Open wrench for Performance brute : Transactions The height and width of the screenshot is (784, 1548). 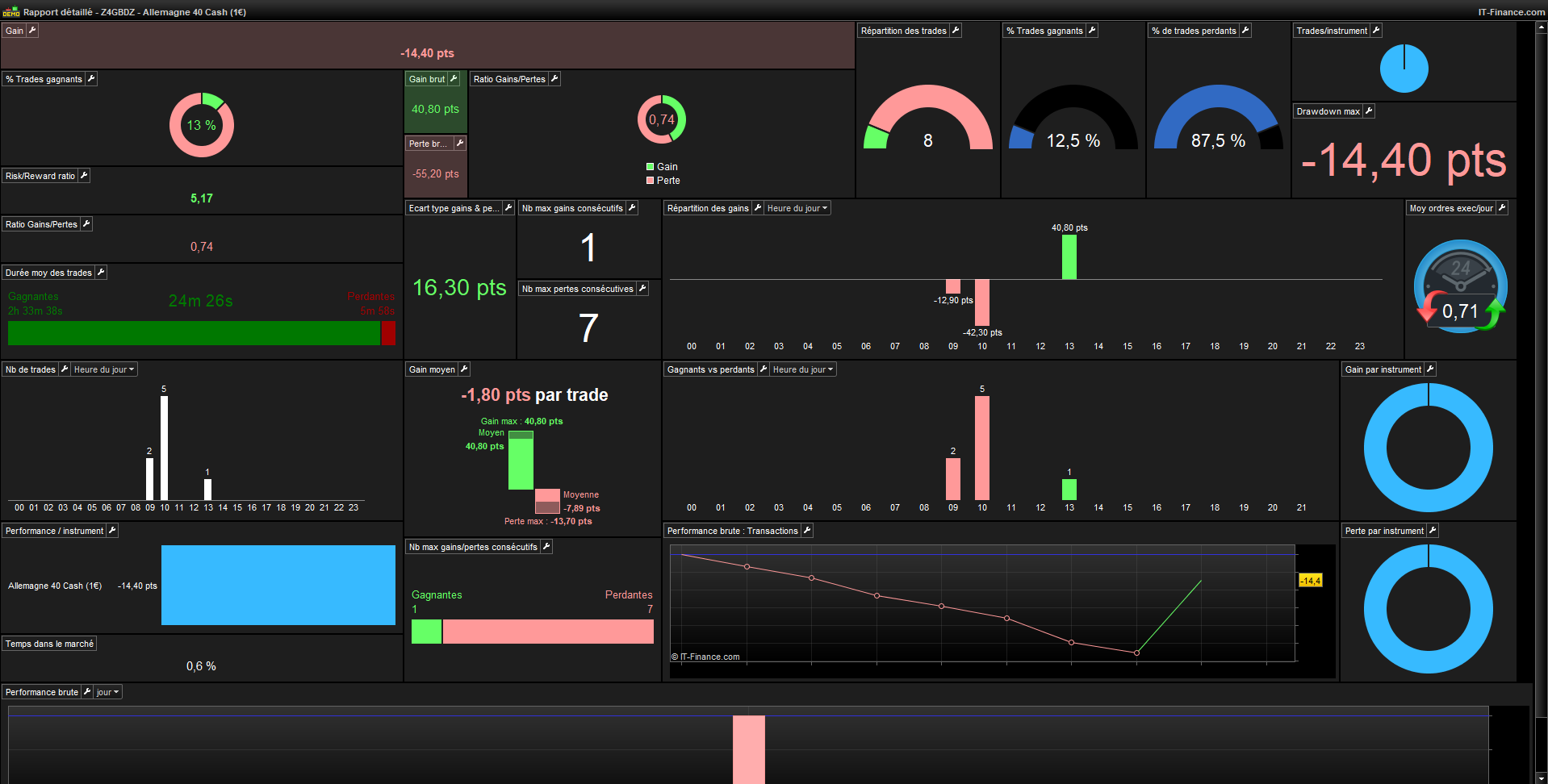807,531
